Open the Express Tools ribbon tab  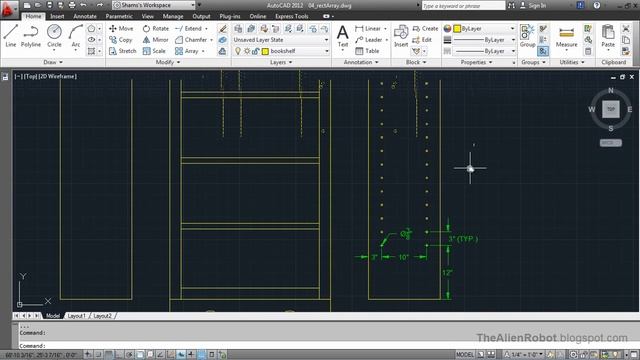291,16
